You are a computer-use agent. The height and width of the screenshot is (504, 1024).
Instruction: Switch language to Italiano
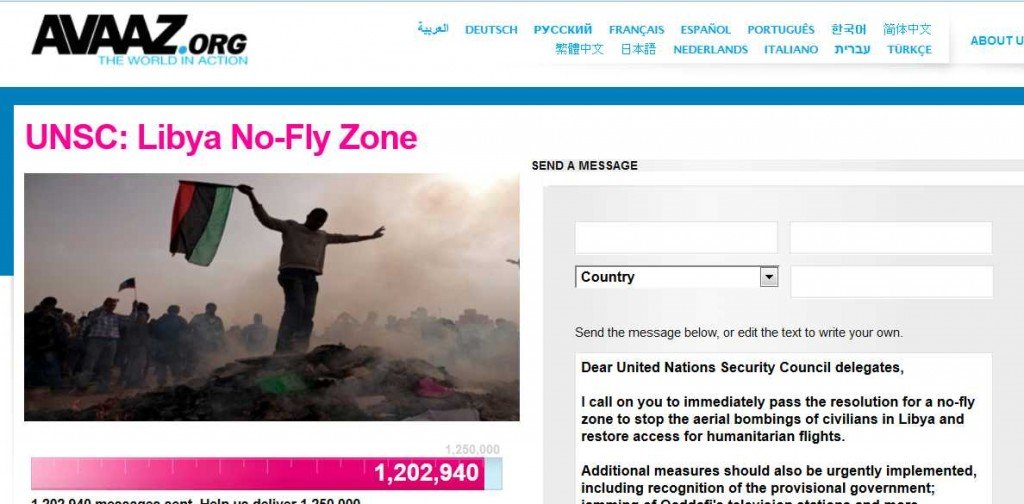[791, 50]
